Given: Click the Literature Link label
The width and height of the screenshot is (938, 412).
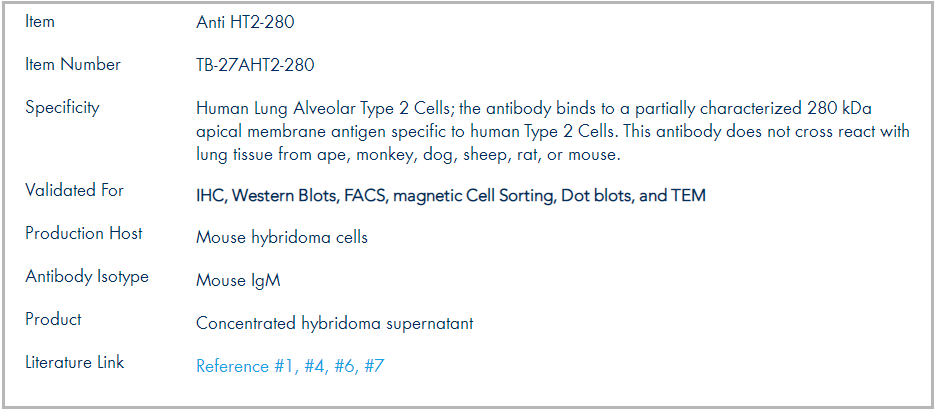Looking at the screenshot, I should click(x=75, y=362).
